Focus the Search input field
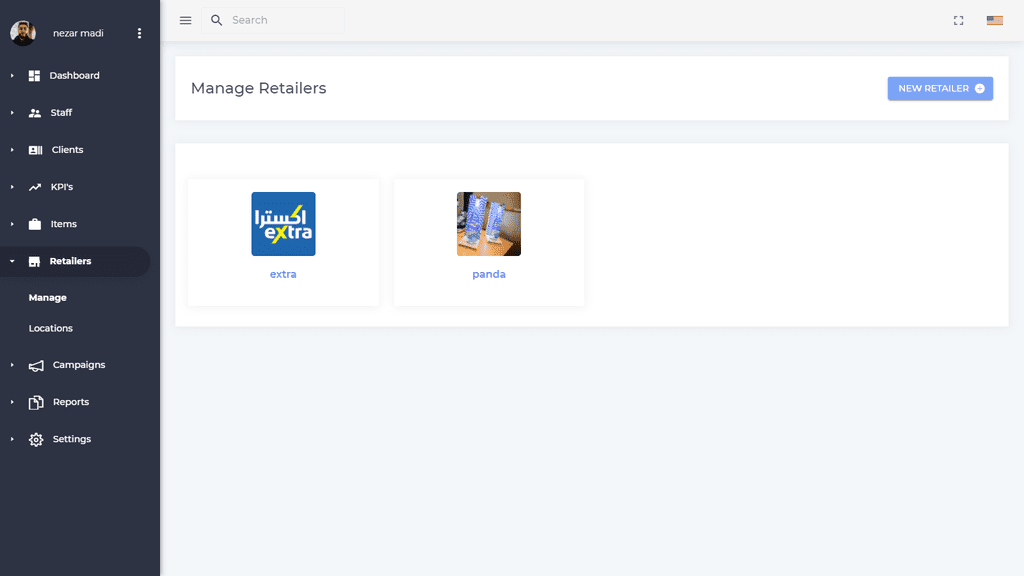This screenshot has height=576, width=1024. [x=273, y=20]
